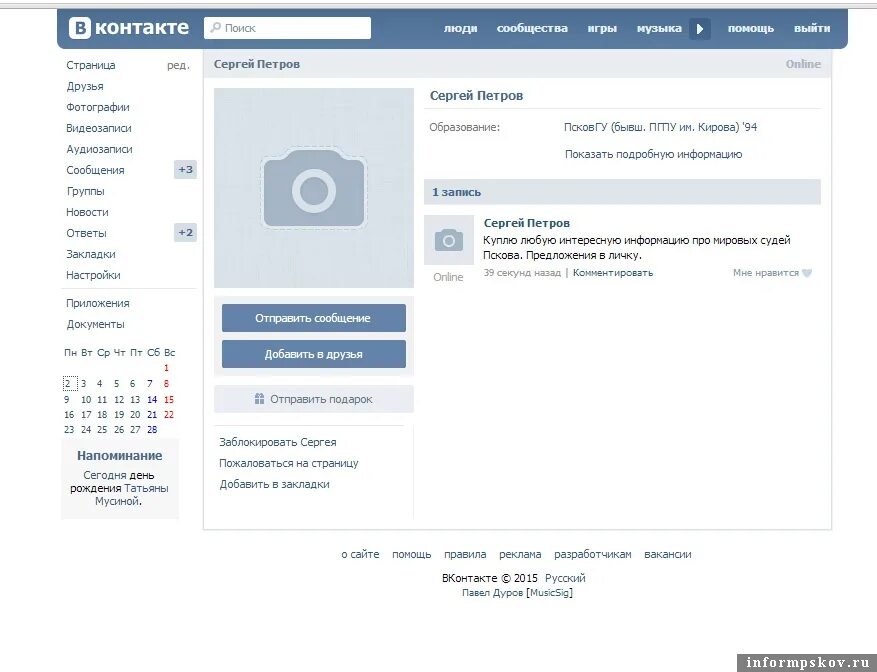Open вакансии in the footer
The height and width of the screenshot is (672, 877).
(668, 554)
